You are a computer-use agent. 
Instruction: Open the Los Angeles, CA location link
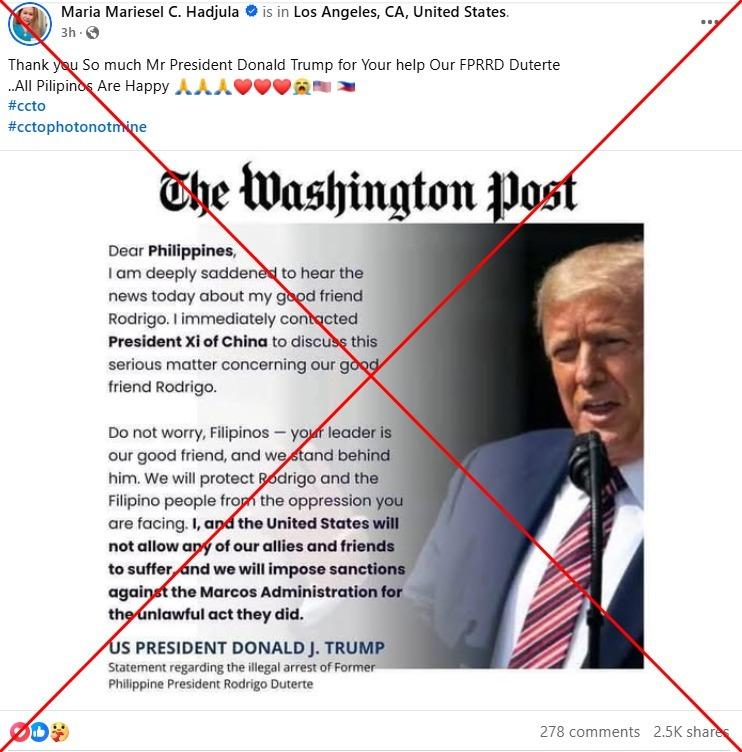click(400, 12)
